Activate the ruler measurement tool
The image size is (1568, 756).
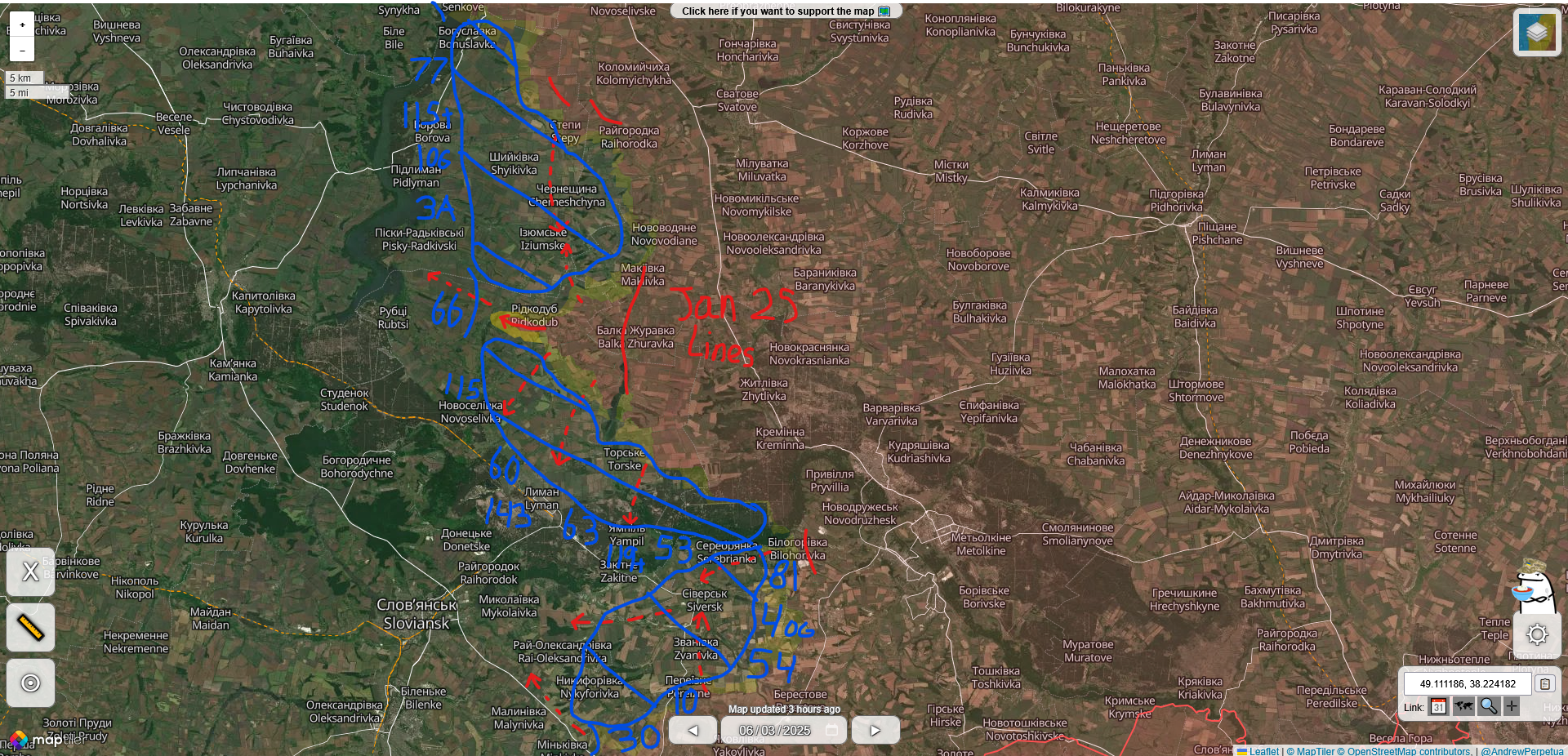(30, 627)
